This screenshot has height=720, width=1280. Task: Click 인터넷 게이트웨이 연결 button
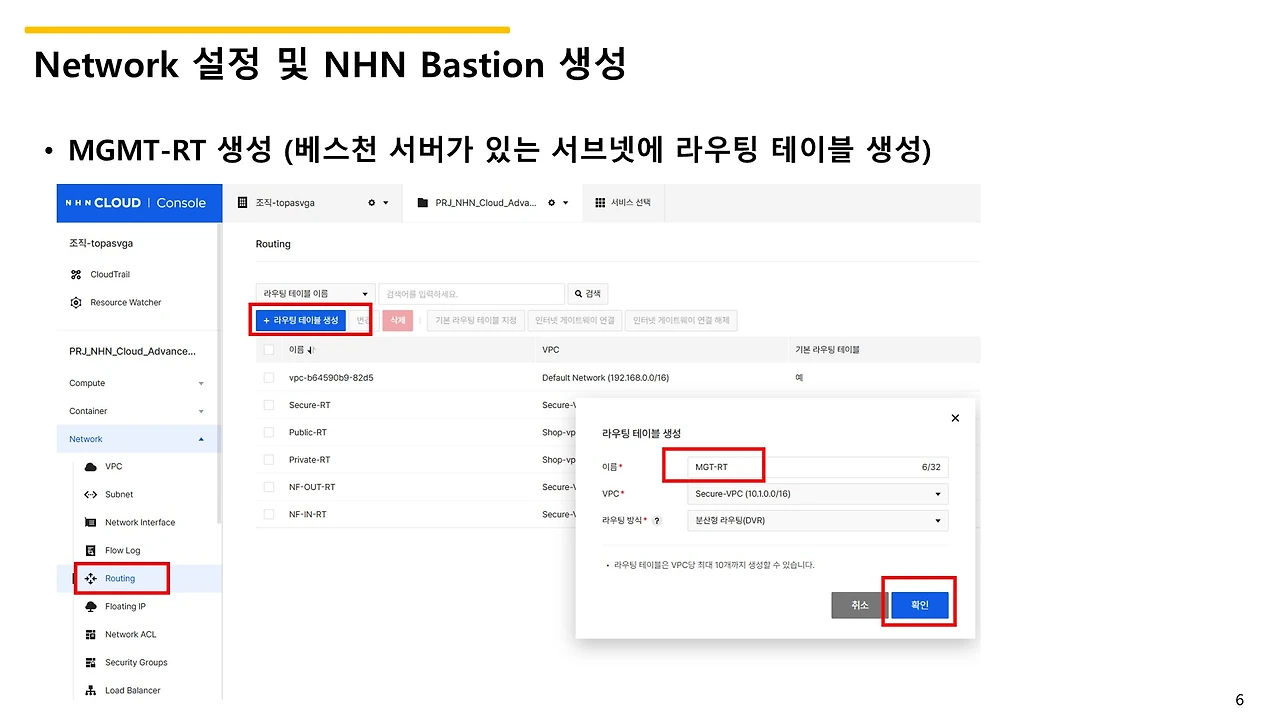tap(574, 320)
